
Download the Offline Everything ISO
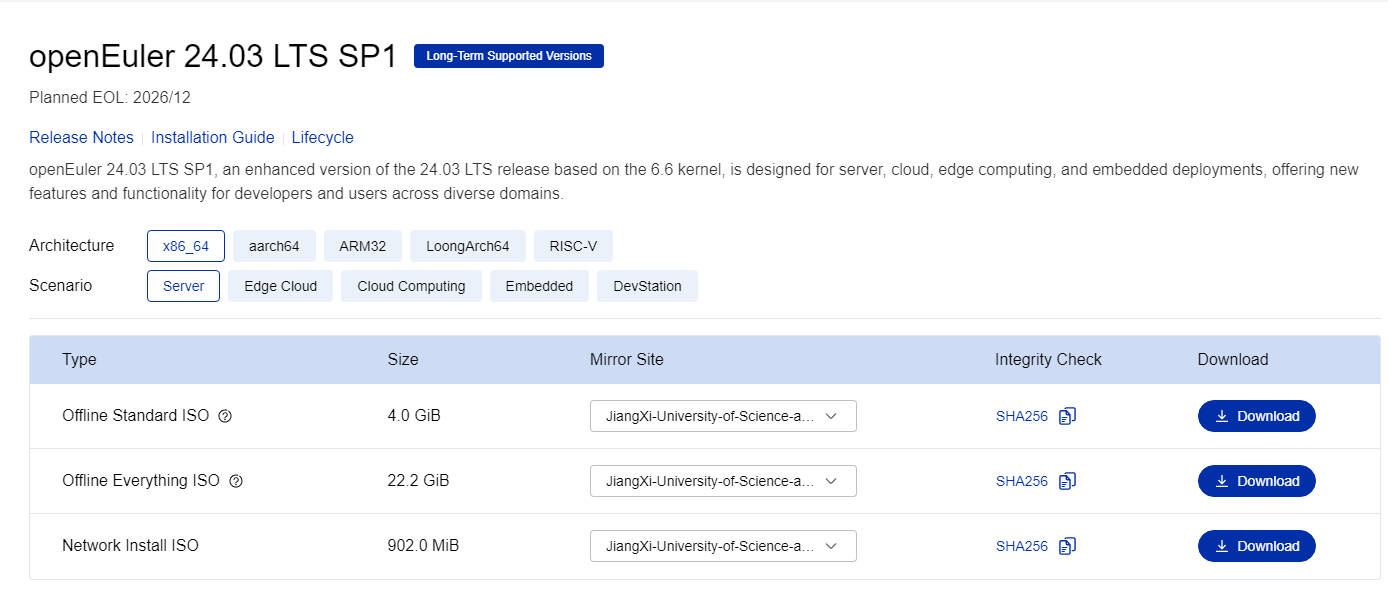[x=1256, y=481]
